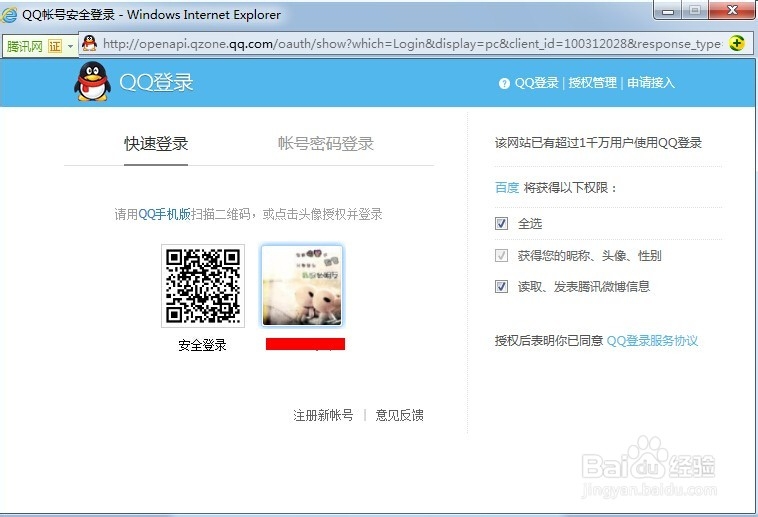The height and width of the screenshot is (517, 758).
Task: Open the dropdown arrow next to 证
Action: point(71,46)
